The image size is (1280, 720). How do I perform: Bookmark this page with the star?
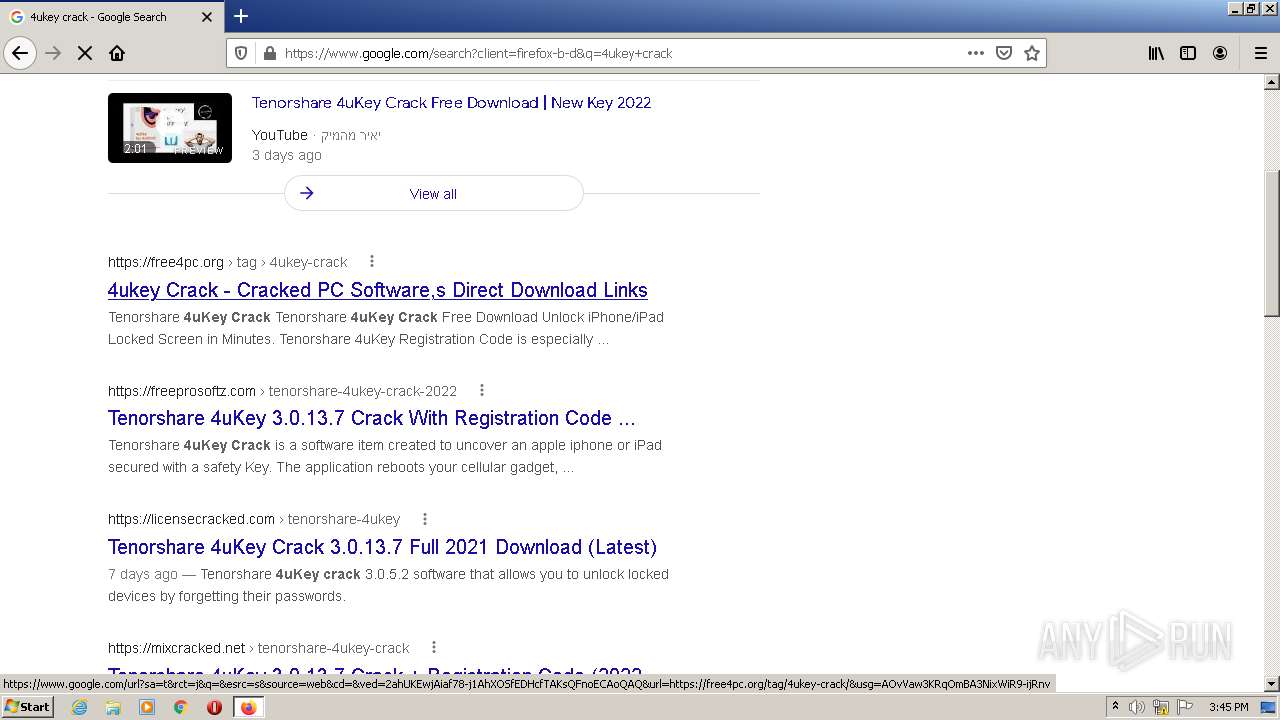(1032, 53)
